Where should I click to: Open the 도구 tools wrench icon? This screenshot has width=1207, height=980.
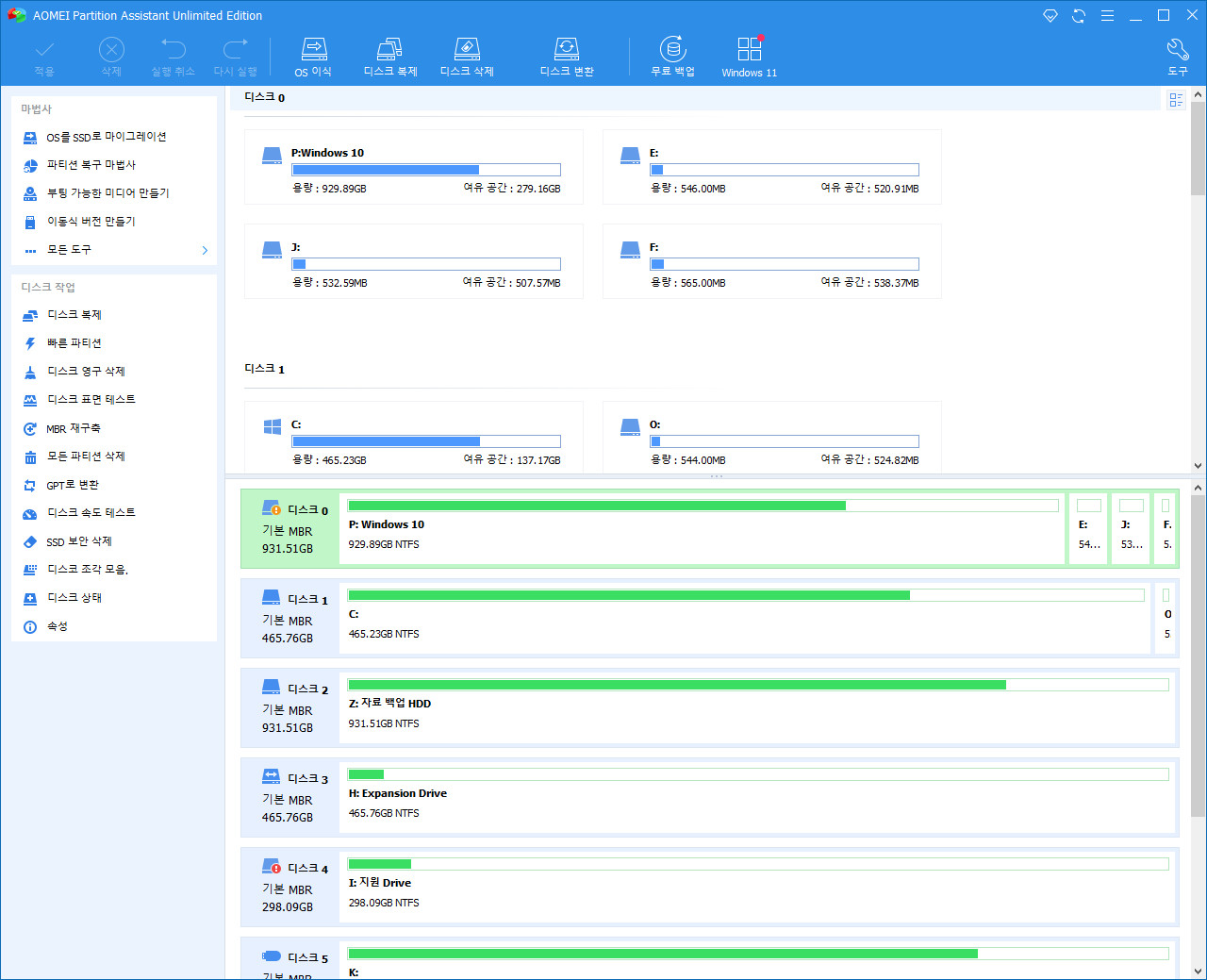(x=1178, y=57)
